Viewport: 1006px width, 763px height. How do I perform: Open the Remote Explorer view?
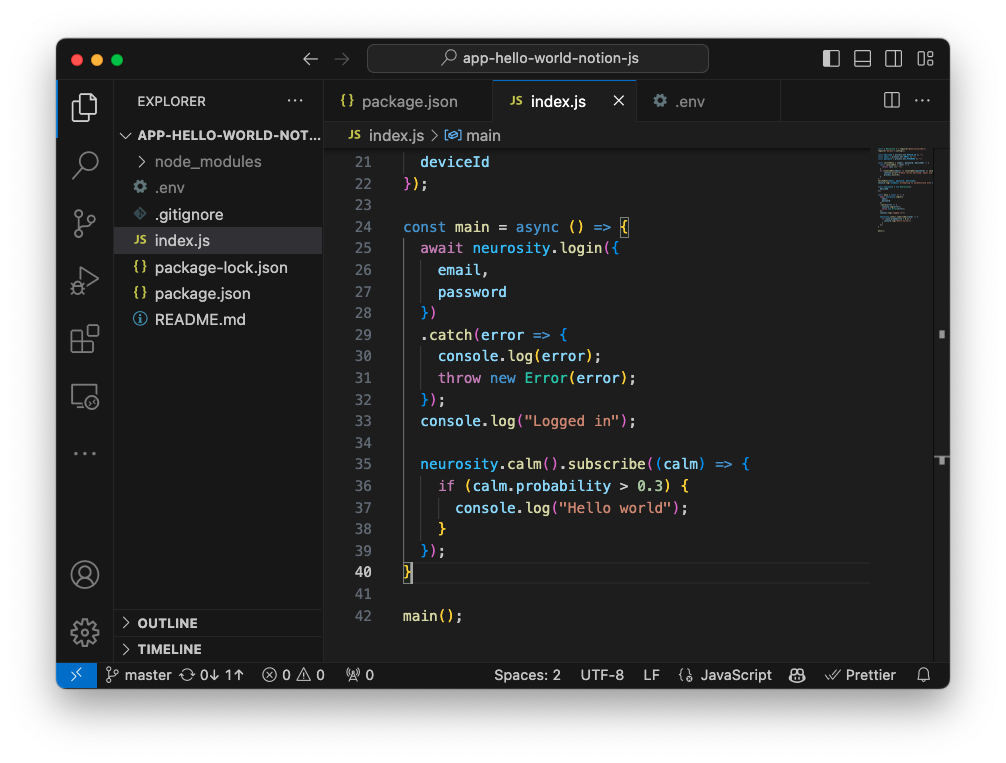(x=85, y=397)
